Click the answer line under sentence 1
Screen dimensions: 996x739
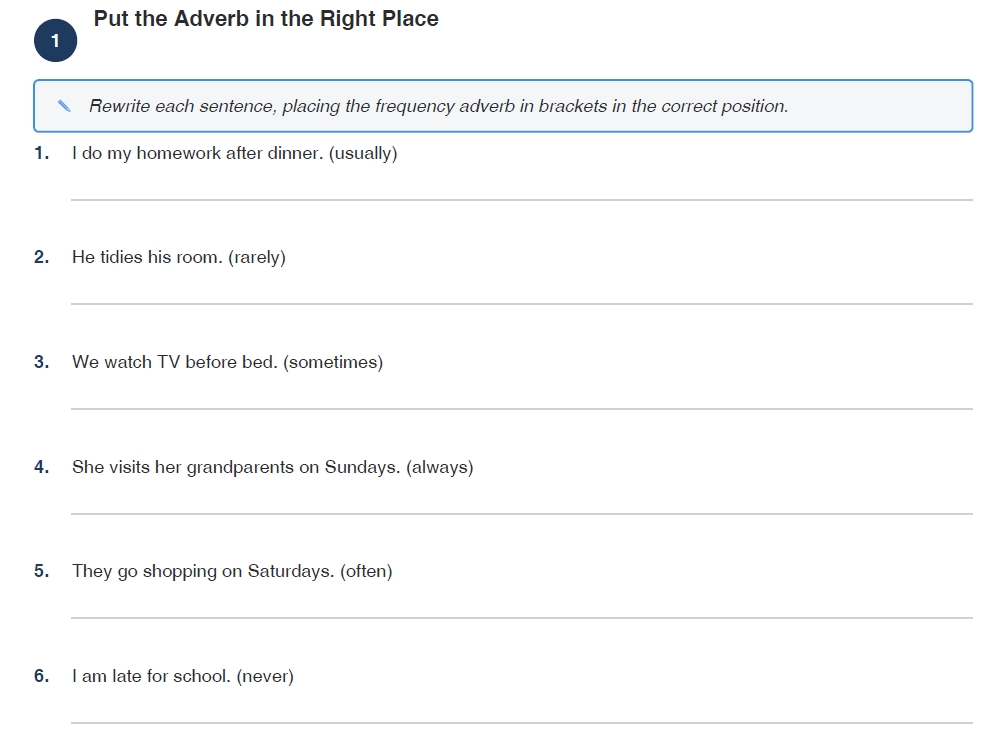tap(522, 200)
